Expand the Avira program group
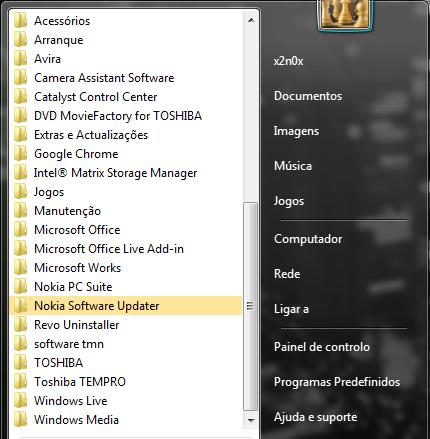Screen dimensions: 430x439 126,59
